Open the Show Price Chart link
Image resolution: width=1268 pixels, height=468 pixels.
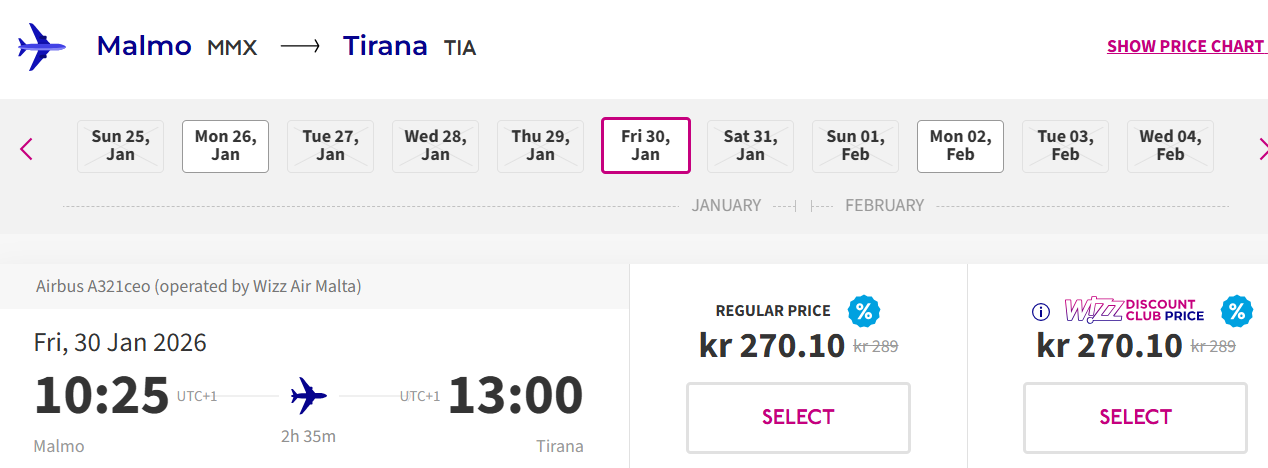1185,46
